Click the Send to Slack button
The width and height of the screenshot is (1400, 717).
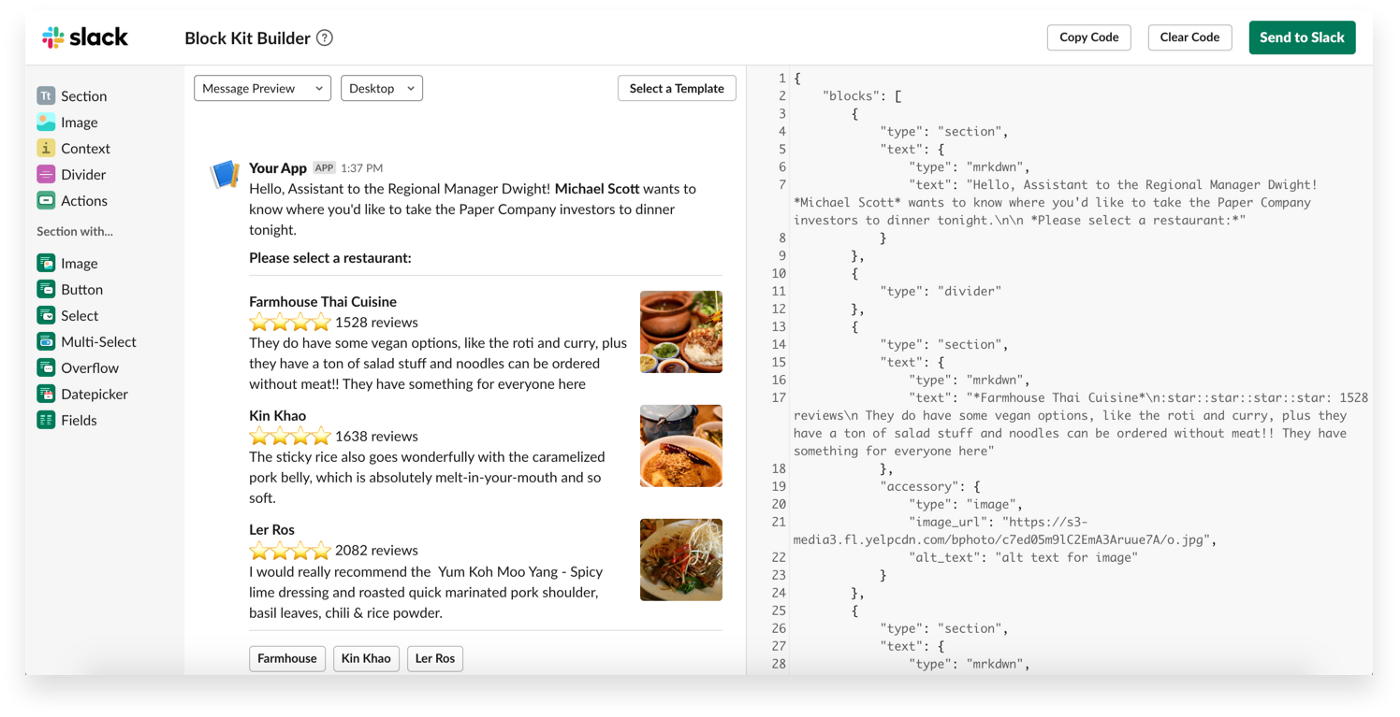pyautogui.click(x=1302, y=37)
